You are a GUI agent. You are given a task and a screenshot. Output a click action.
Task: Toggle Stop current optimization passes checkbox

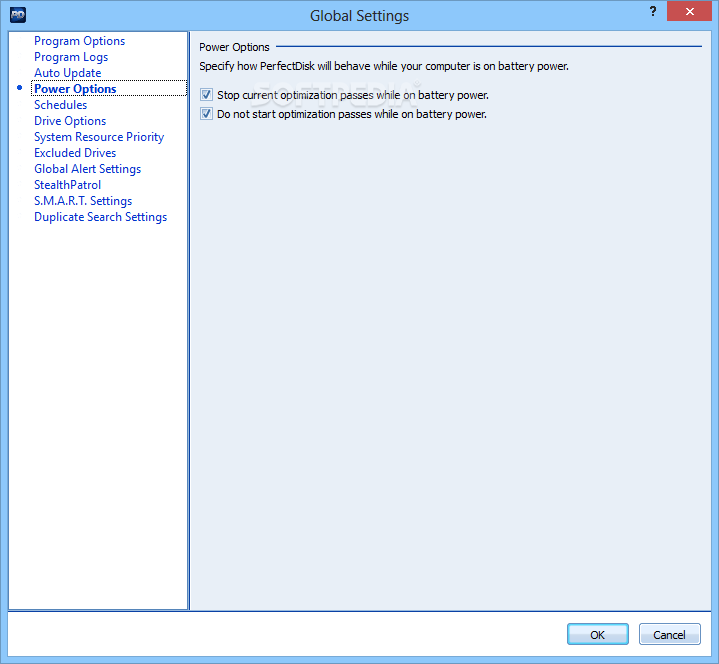coord(206,95)
